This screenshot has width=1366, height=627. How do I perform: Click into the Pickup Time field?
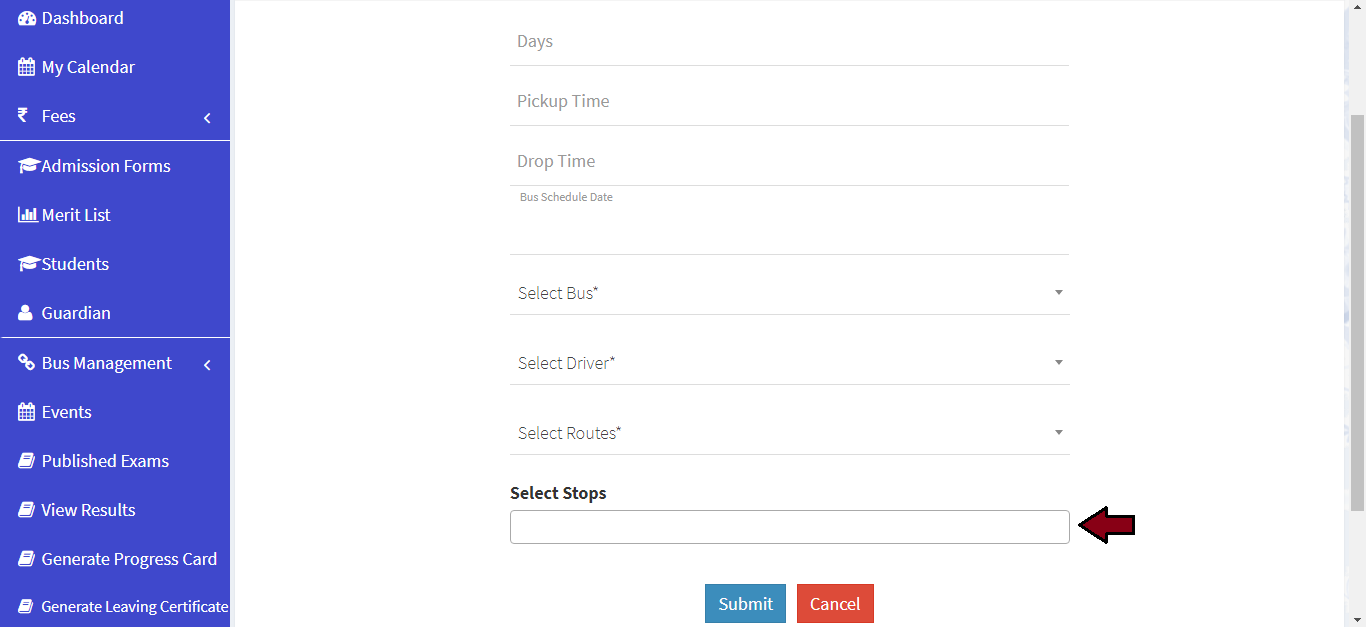point(789,102)
